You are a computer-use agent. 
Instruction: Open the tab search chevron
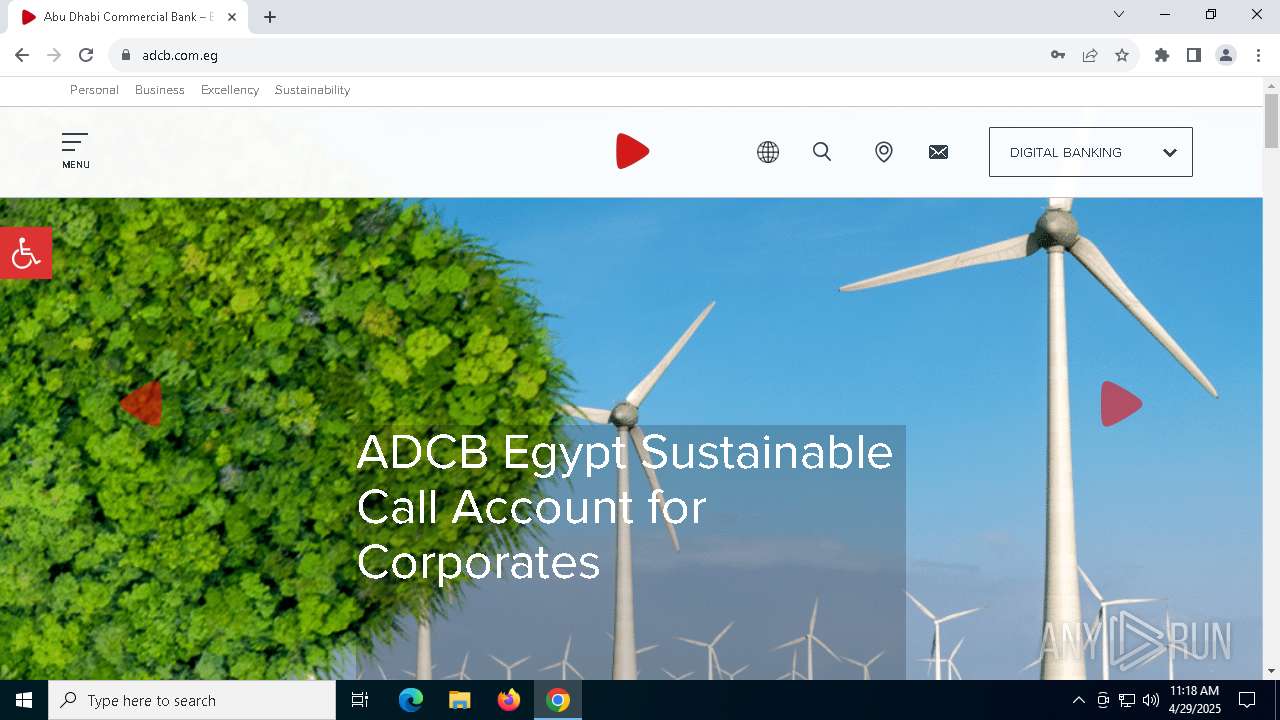coord(1119,14)
